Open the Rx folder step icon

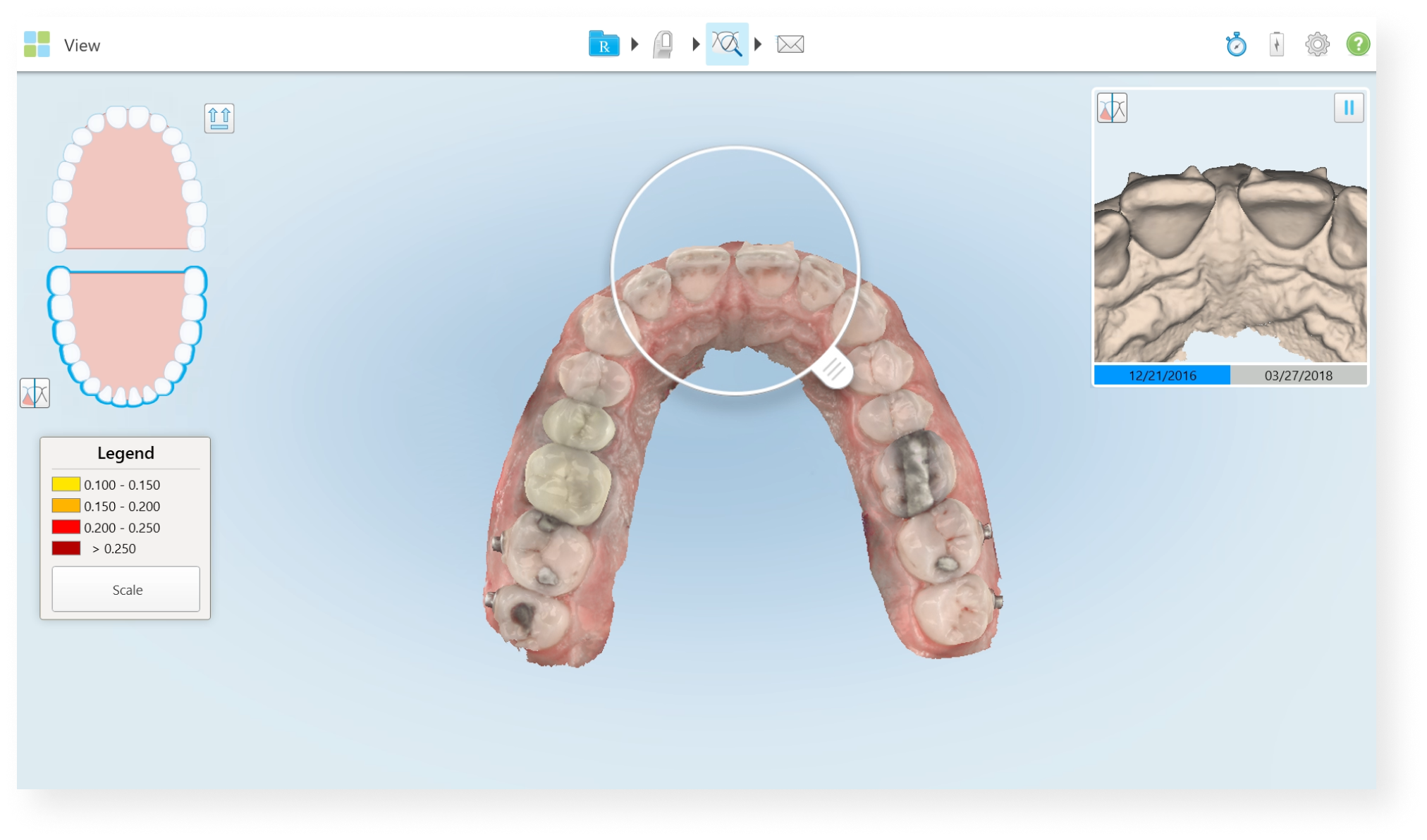click(x=604, y=44)
